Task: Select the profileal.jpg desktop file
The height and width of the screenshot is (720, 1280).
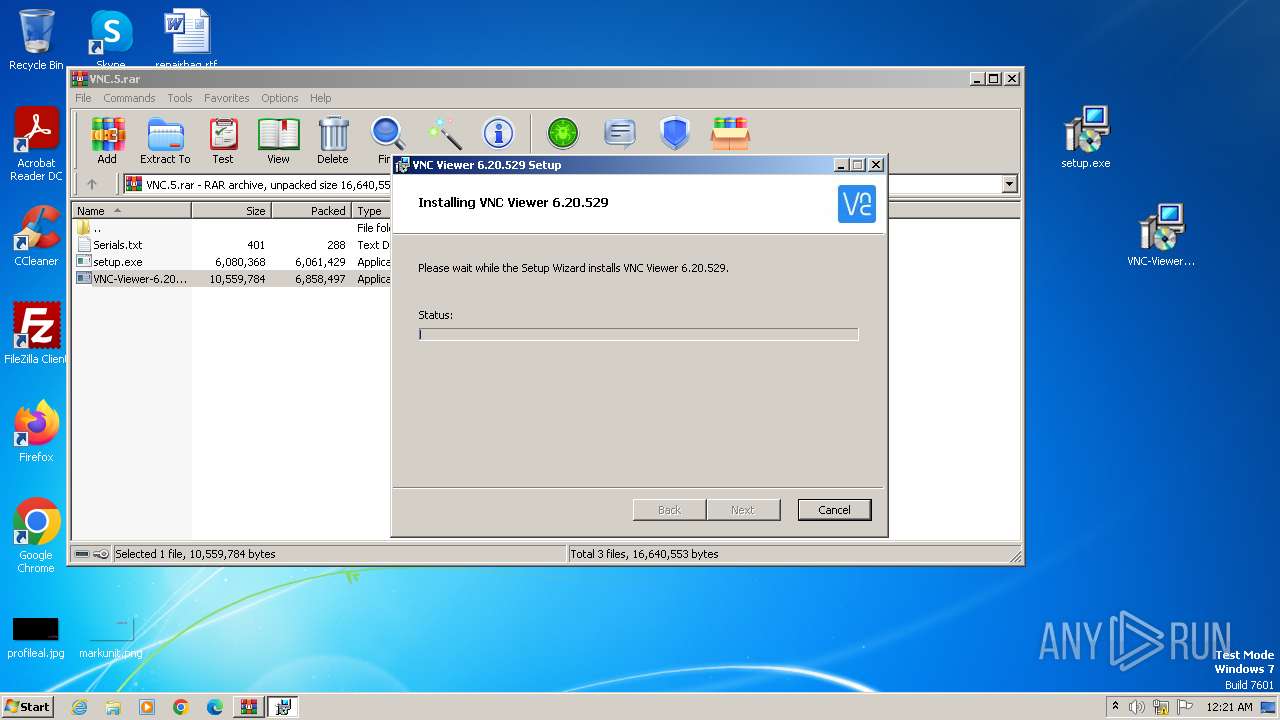Action: coord(36,636)
